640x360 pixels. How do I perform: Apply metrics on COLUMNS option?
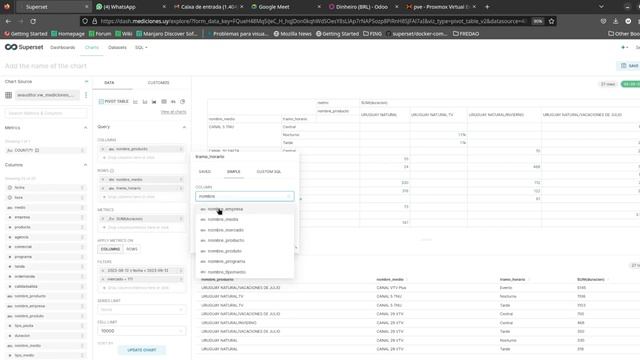point(110,249)
